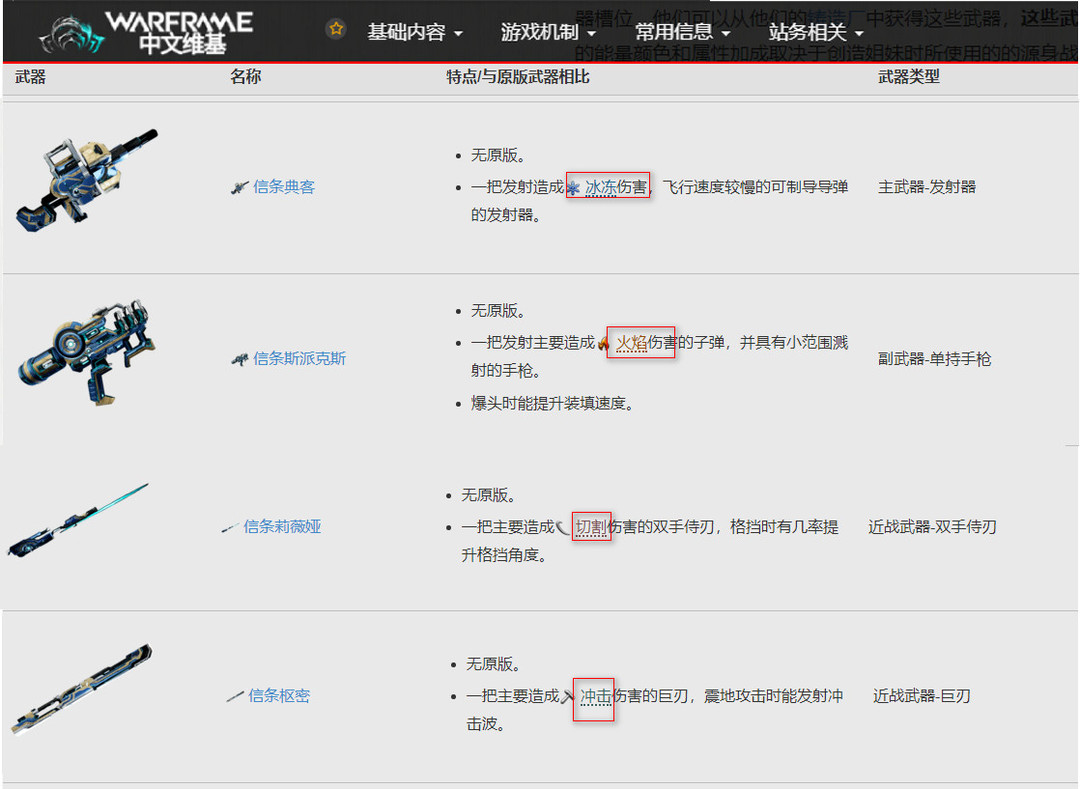The width and height of the screenshot is (1080, 789).
Task: Open the 站务相关 dropdown menu
Action: click(816, 32)
